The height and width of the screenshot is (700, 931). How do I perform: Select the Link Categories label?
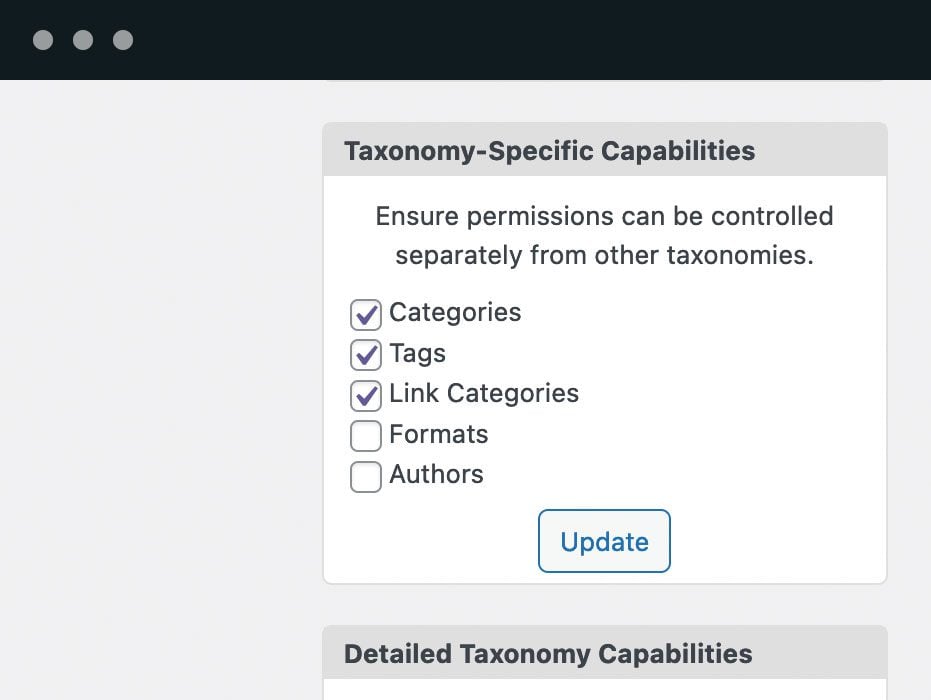484,393
